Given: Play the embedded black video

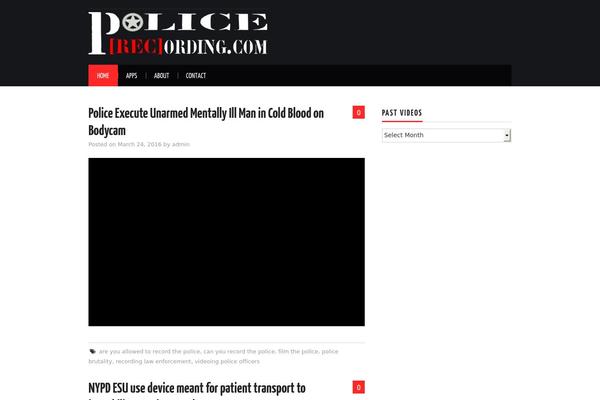Looking at the screenshot, I should (227, 242).
